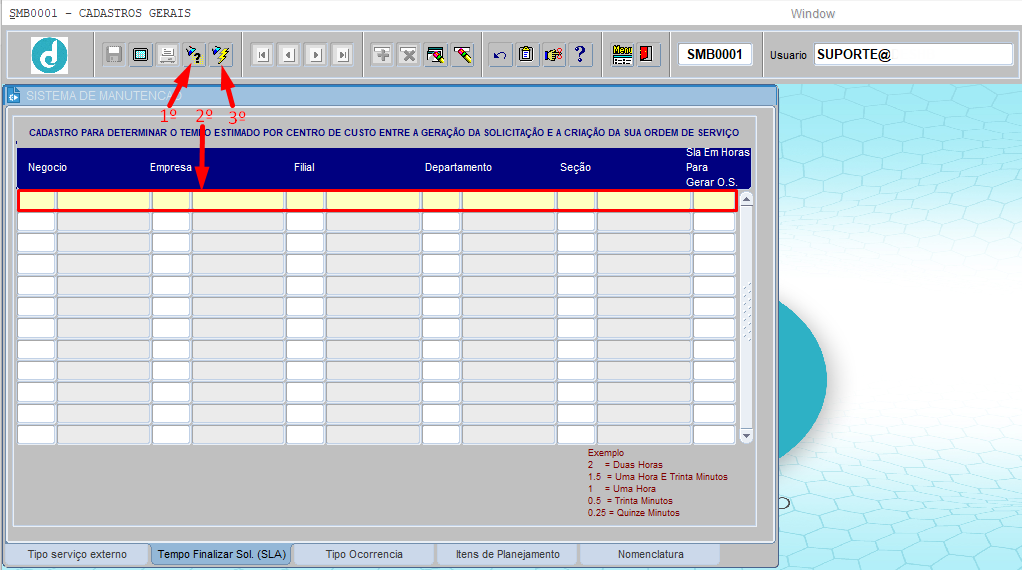Click the Menu icon in toolbar
Screen dimensions: 1022x570
622,55
